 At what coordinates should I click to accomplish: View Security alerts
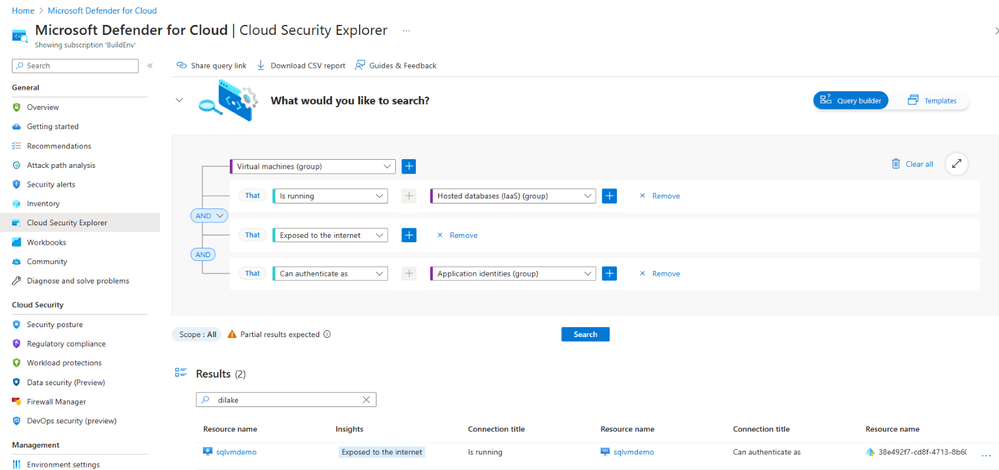(51, 184)
